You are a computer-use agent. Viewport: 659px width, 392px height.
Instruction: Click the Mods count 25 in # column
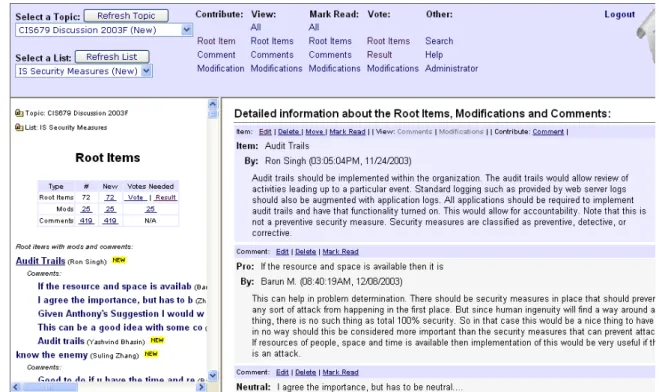86,209
